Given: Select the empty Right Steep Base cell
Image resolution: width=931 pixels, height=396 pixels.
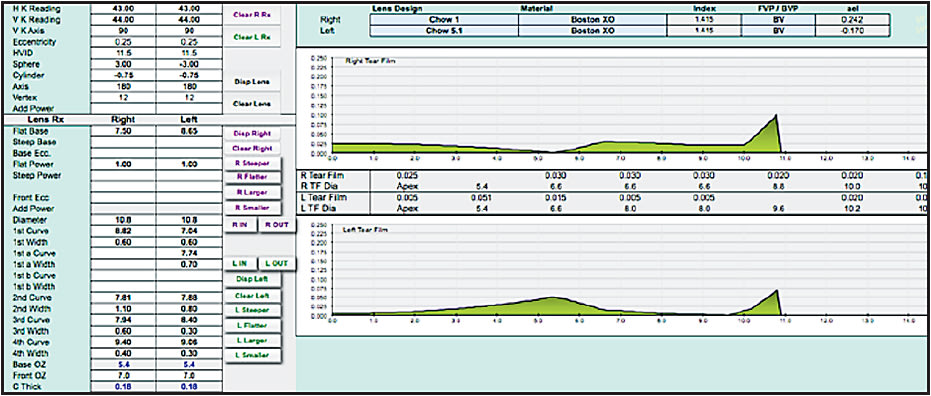Looking at the screenshot, I should click(x=123, y=142).
